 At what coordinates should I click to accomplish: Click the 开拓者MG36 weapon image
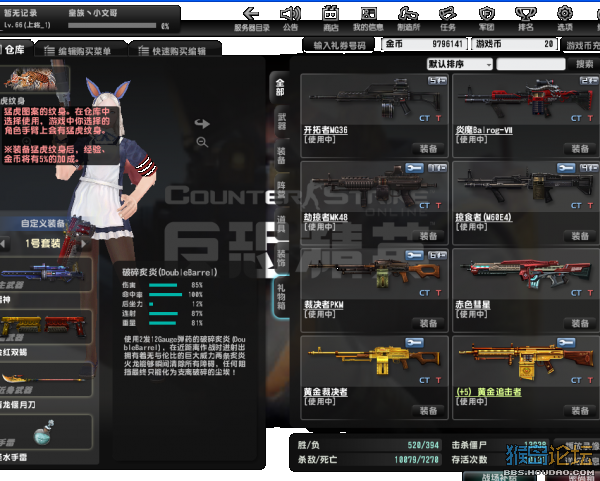pyautogui.click(x=374, y=98)
